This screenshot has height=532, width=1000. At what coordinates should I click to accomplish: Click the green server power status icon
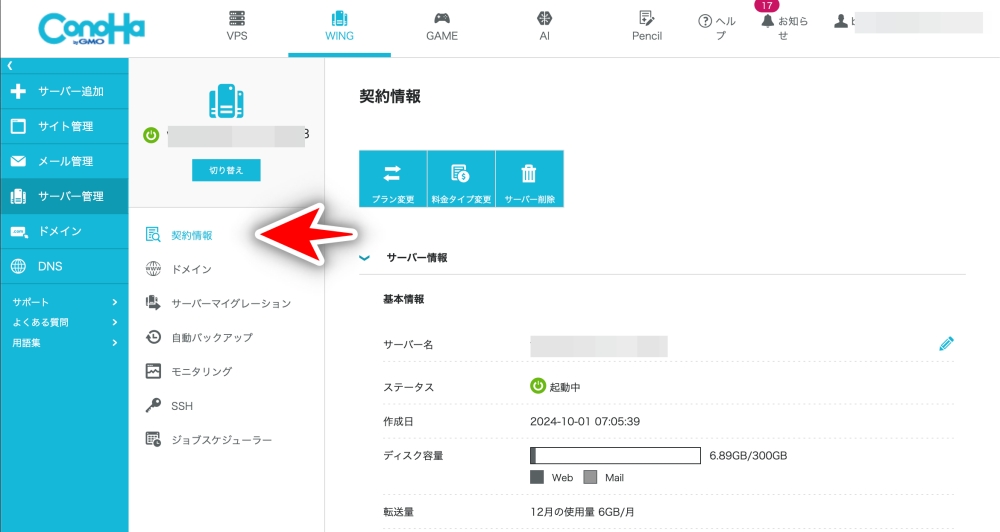151,135
